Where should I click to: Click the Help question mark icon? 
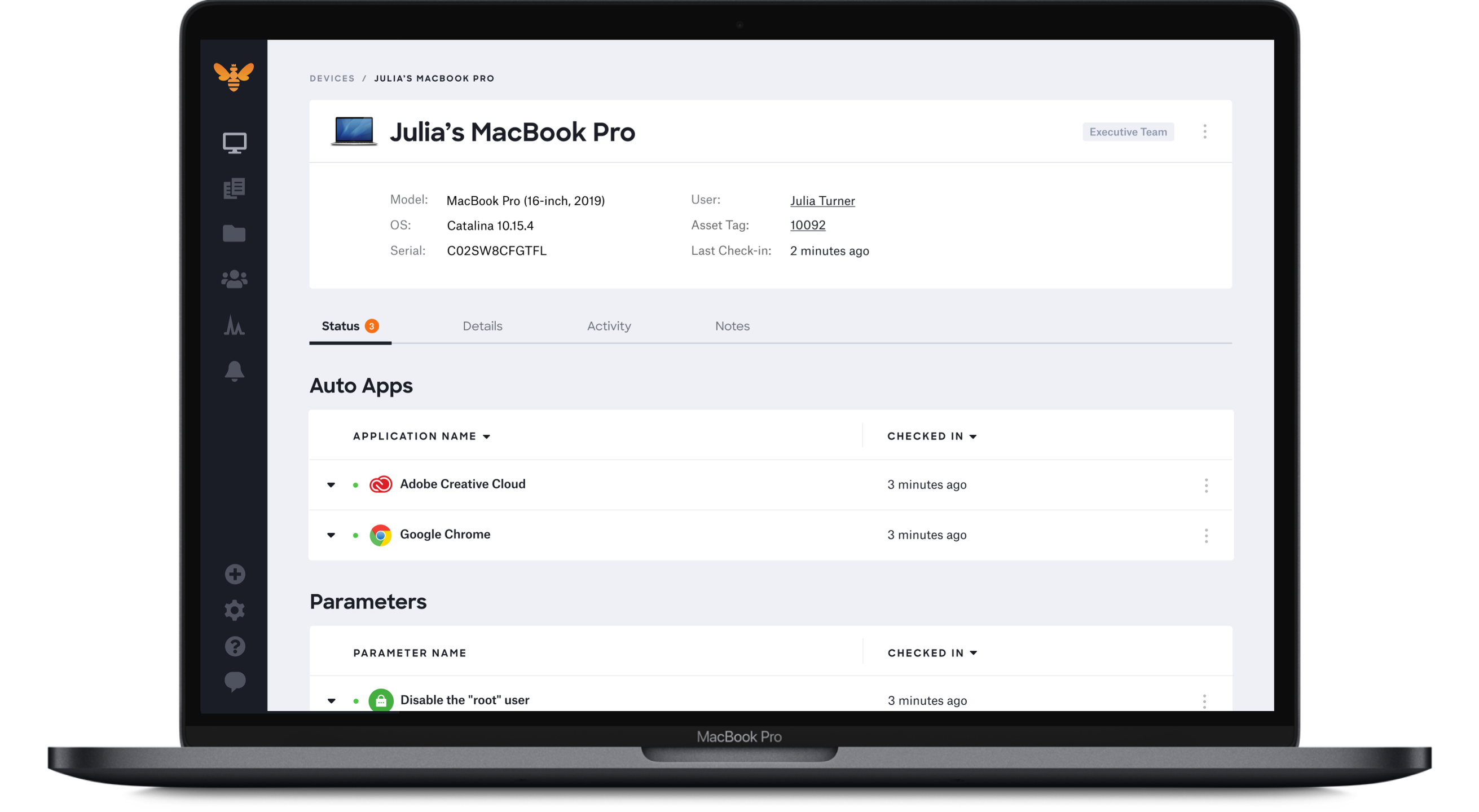click(x=235, y=646)
